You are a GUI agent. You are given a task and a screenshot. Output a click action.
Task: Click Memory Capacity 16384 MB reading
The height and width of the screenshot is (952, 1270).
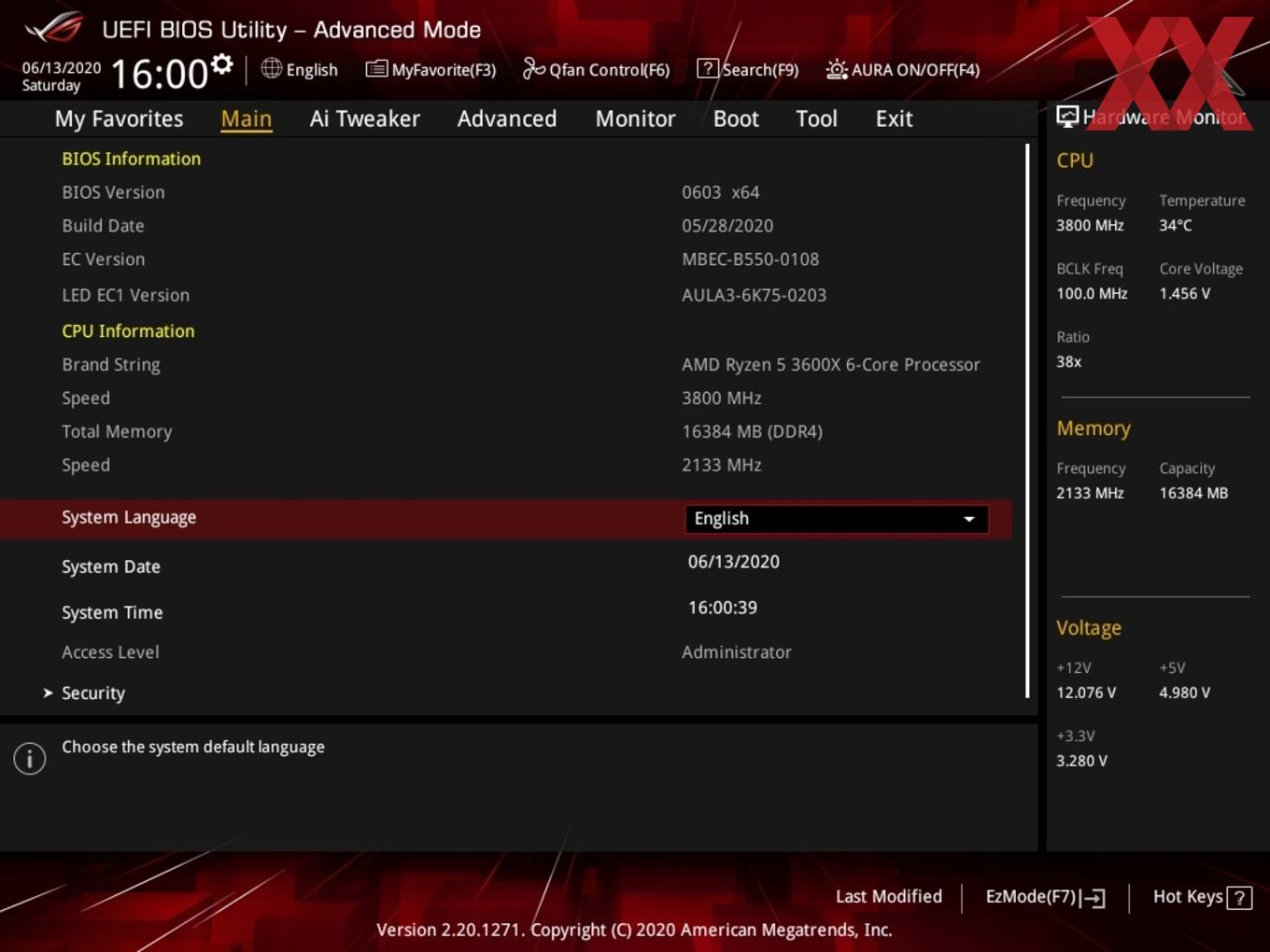1193,493
